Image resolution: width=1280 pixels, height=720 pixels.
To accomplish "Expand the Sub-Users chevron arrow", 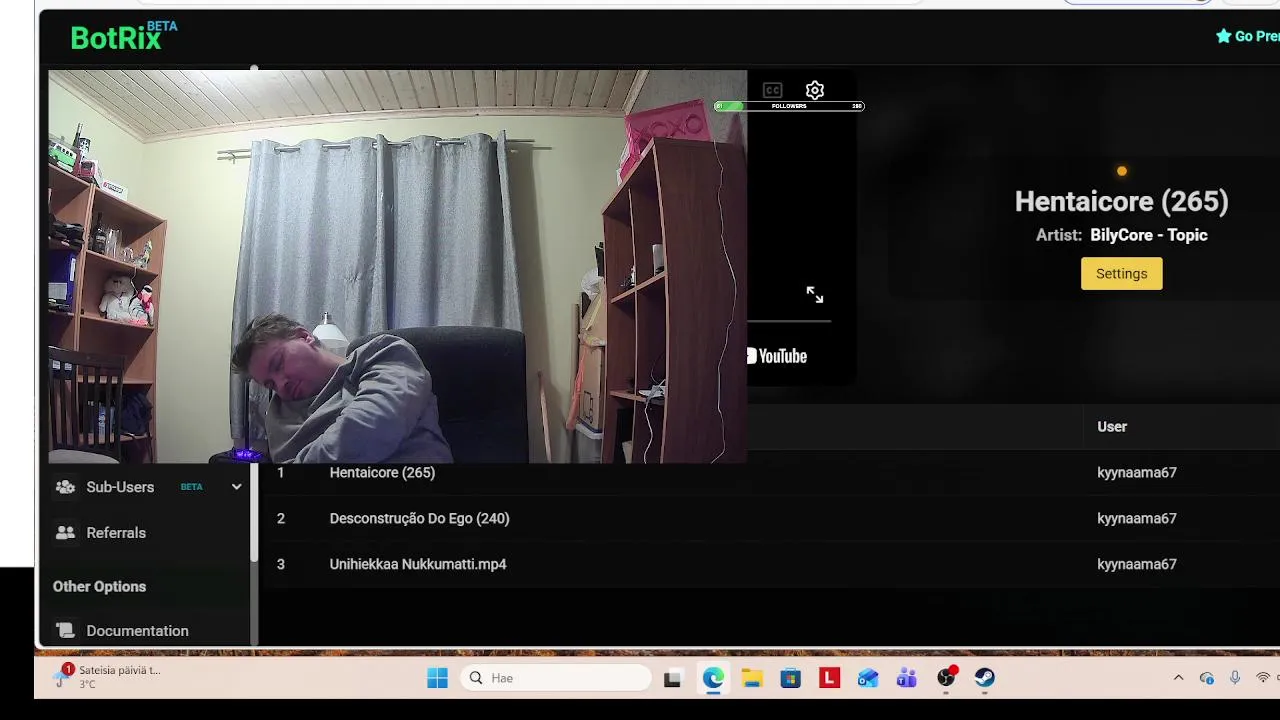I will 236,487.
